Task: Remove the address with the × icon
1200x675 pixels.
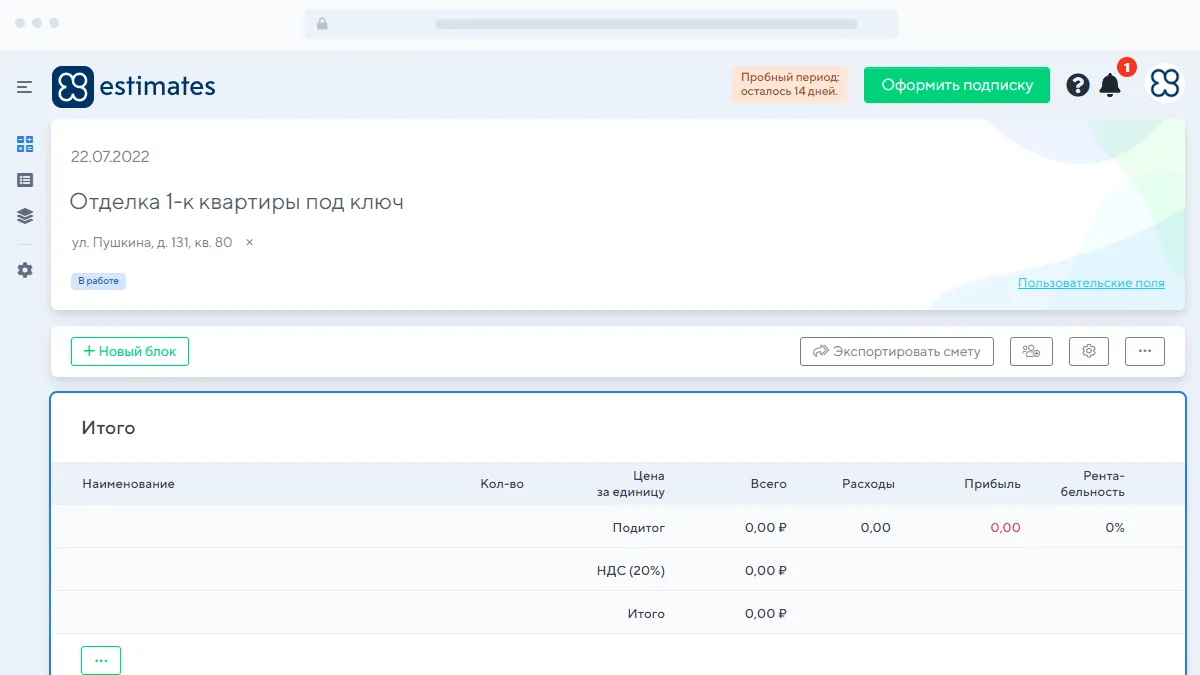Action: coord(250,242)
